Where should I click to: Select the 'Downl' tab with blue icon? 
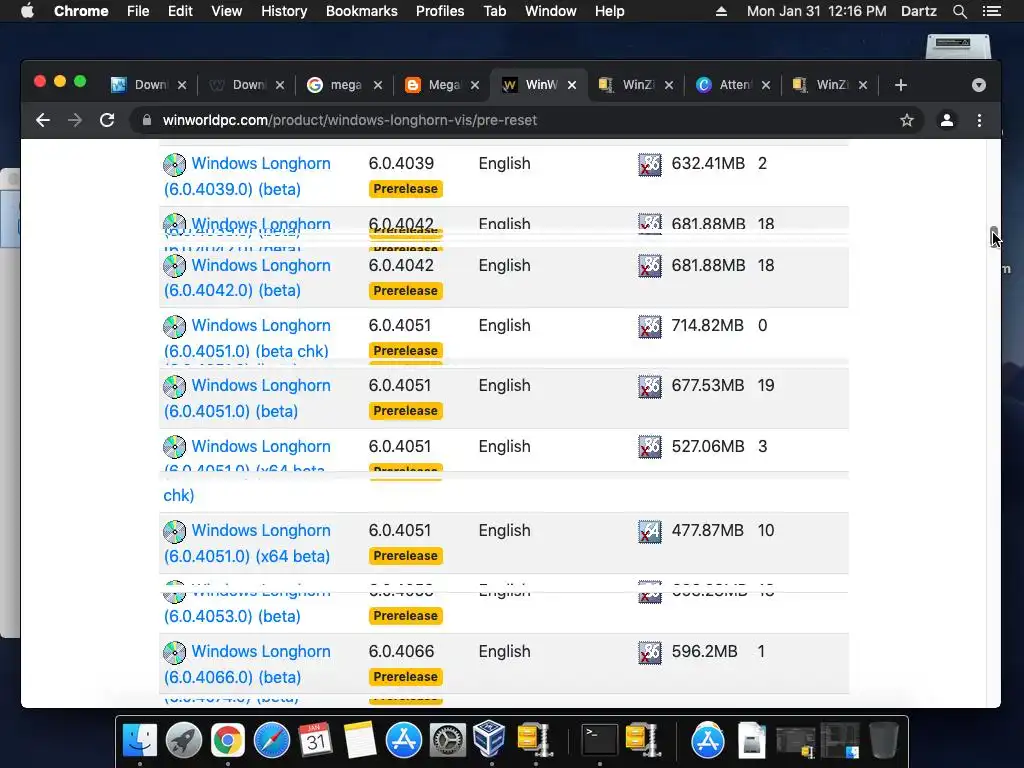(149, 85)
